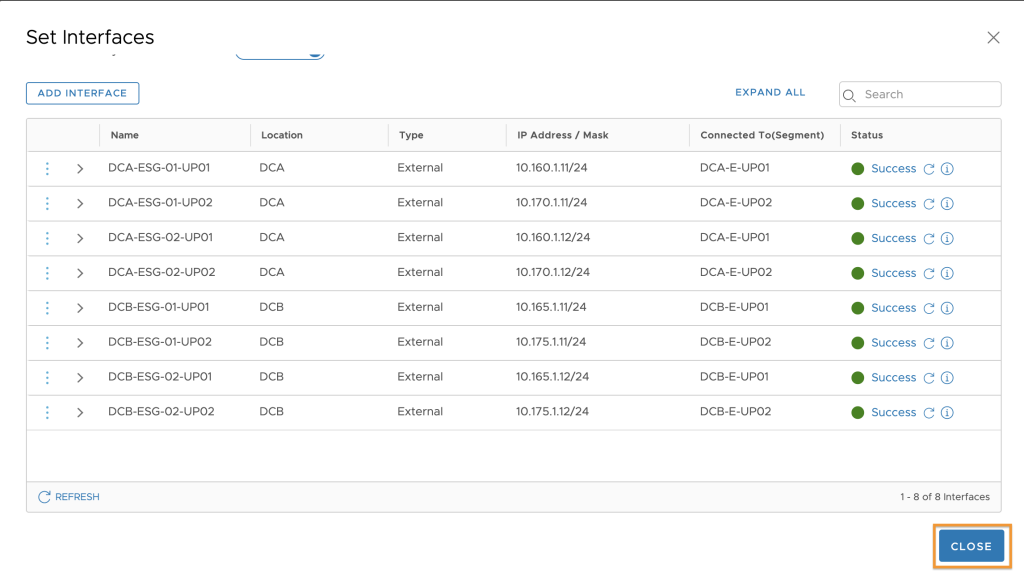Expand the DCA-ESG-01-UP01 interface row
The height and width of the screenshot is (585, 1024).
click(80, 168)
